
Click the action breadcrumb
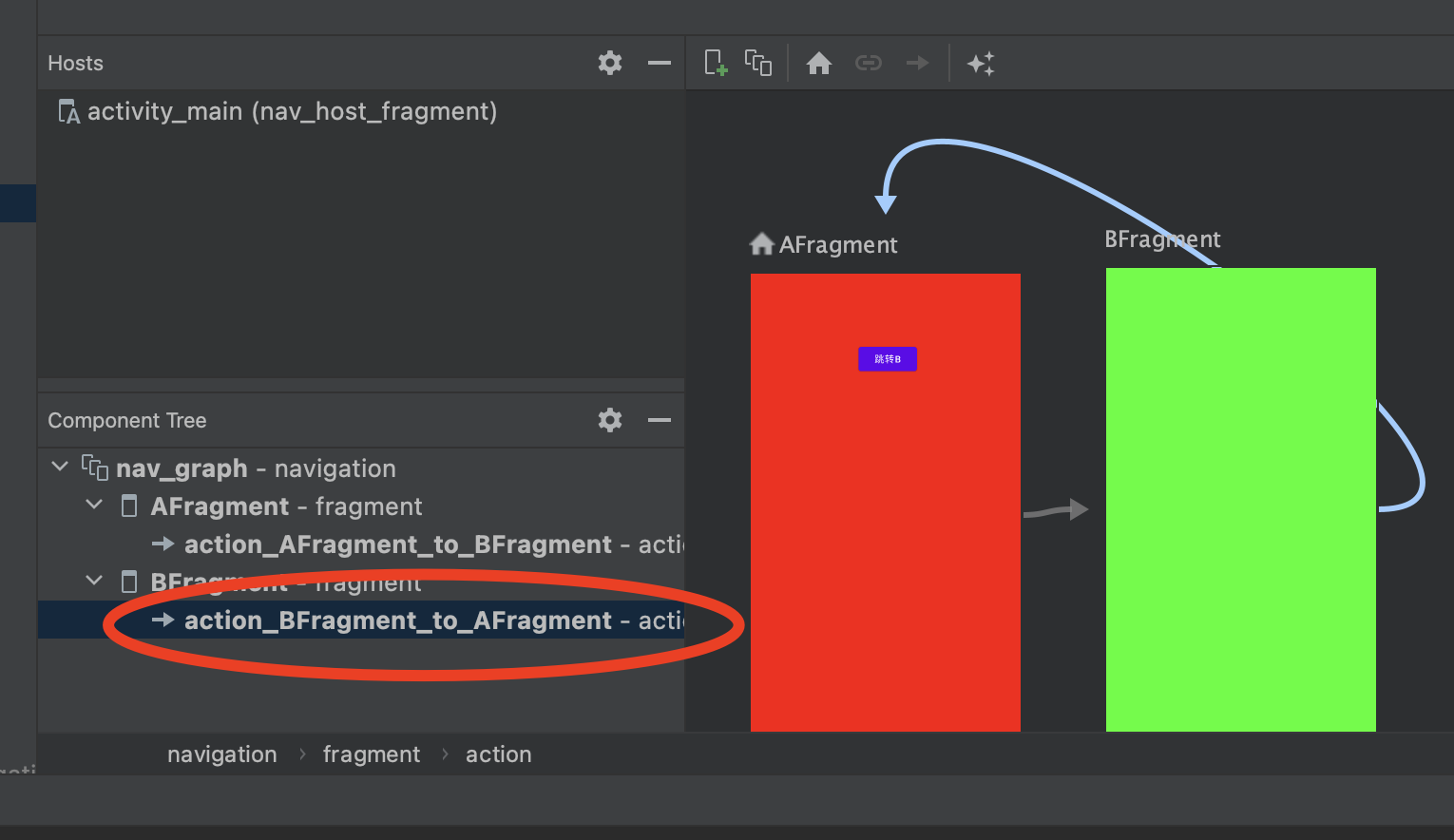coord(499,754)
